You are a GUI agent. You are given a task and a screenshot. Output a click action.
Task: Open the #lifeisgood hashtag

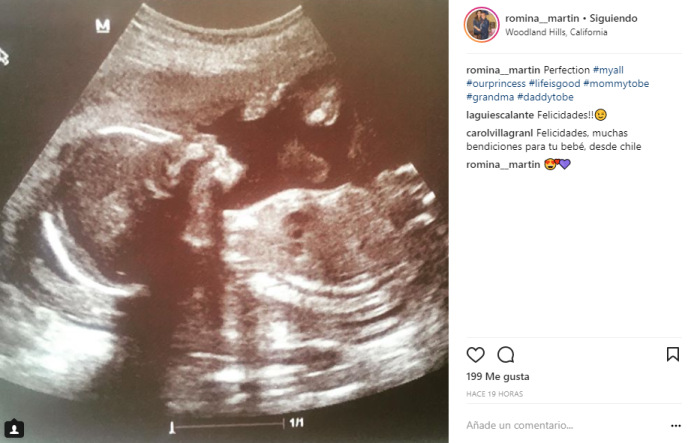tap(554, 84)
